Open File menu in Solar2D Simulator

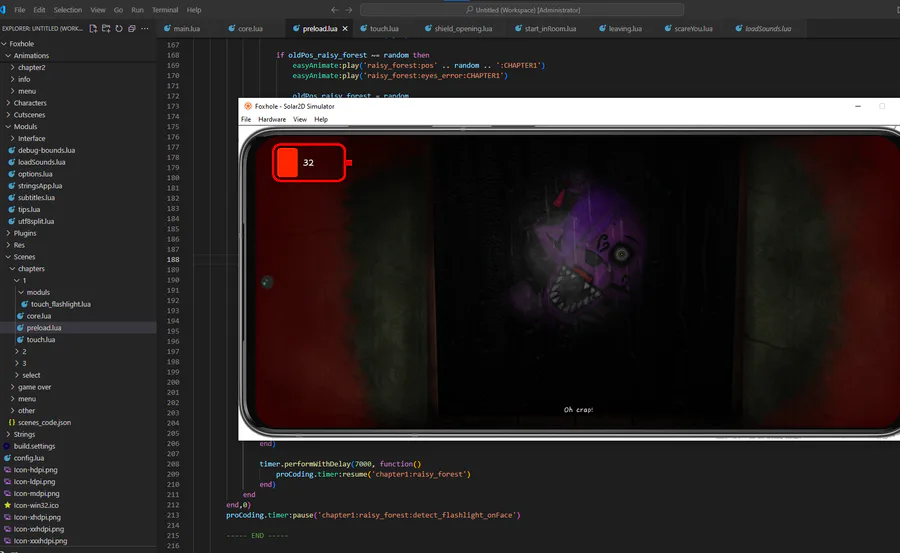pyautogui.click(x=246, y=119)
